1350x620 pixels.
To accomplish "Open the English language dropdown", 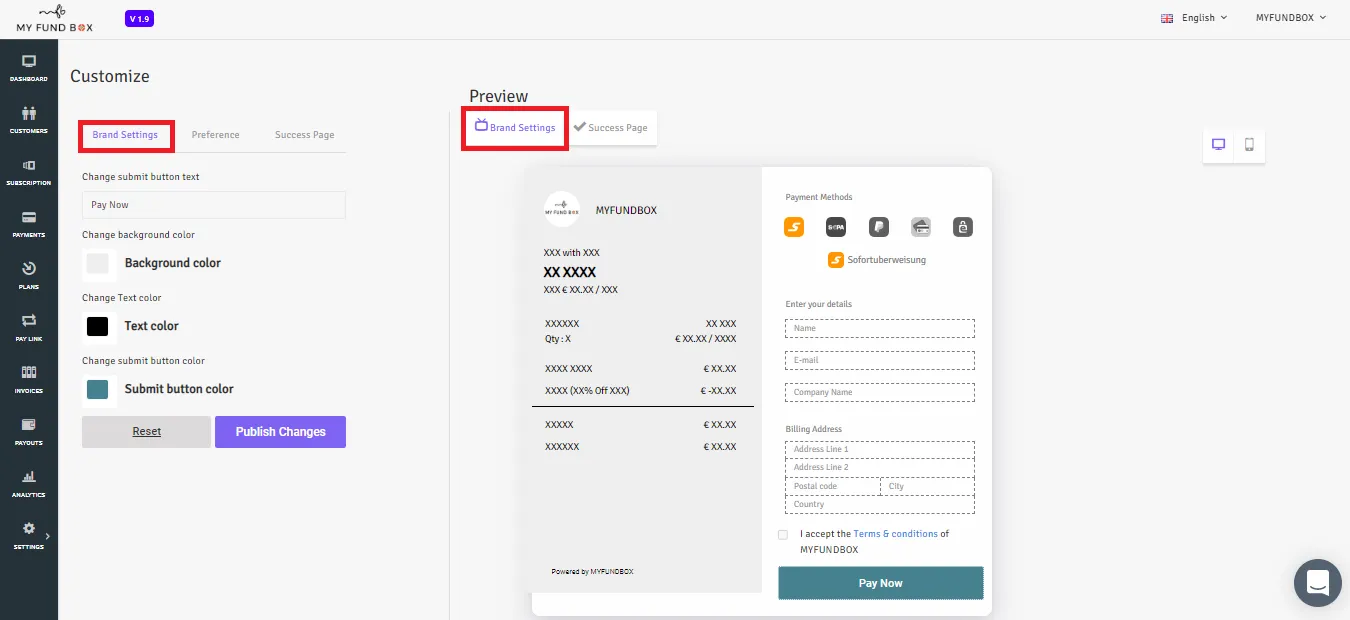I will pos(1194,18).
